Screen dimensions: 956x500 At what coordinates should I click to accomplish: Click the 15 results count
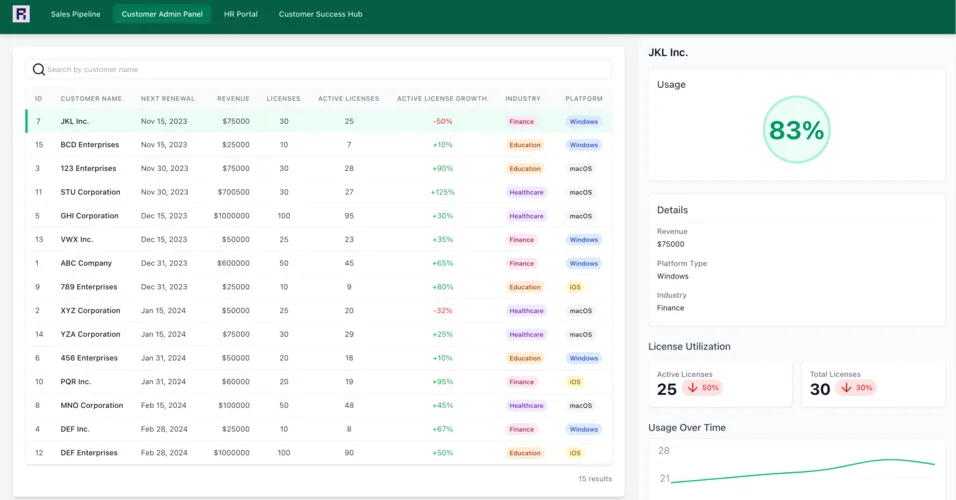tap(595, 479)
